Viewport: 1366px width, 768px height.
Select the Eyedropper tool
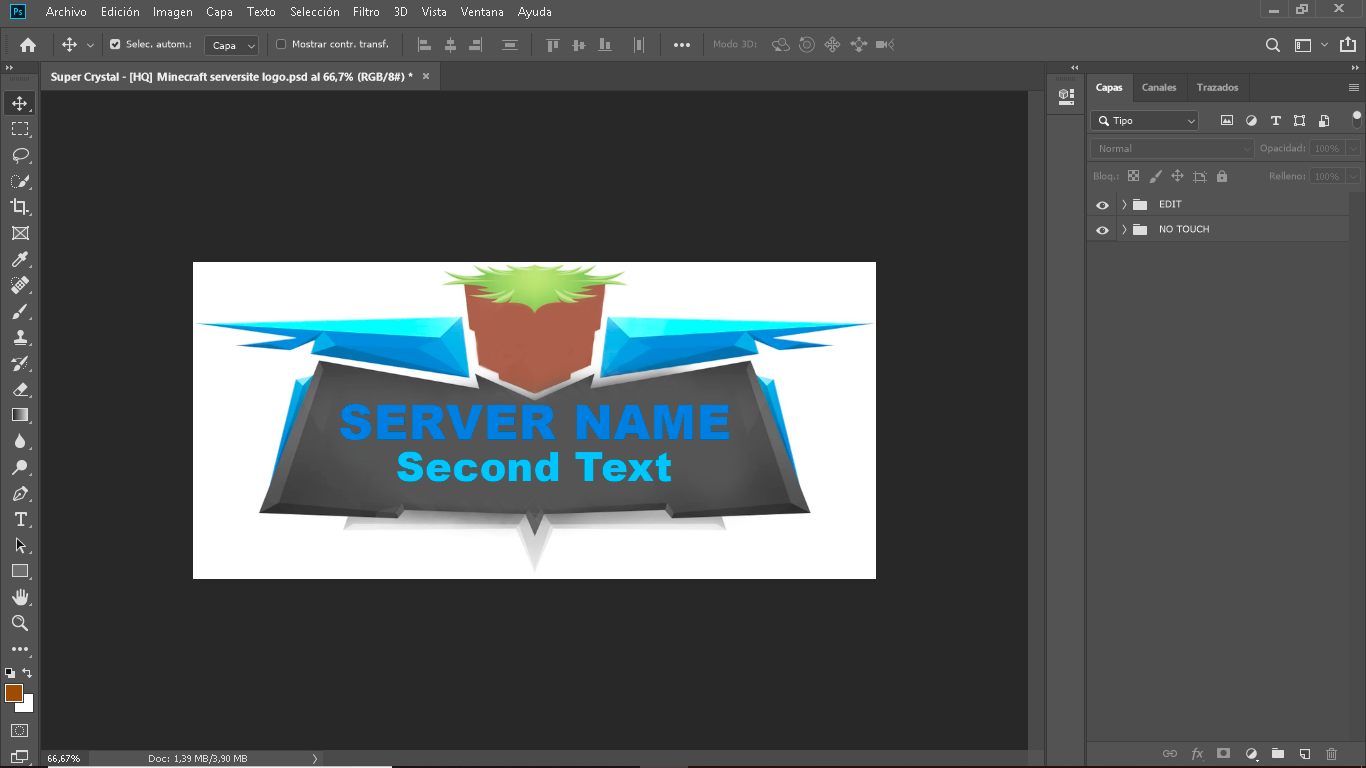coord(20,259)
